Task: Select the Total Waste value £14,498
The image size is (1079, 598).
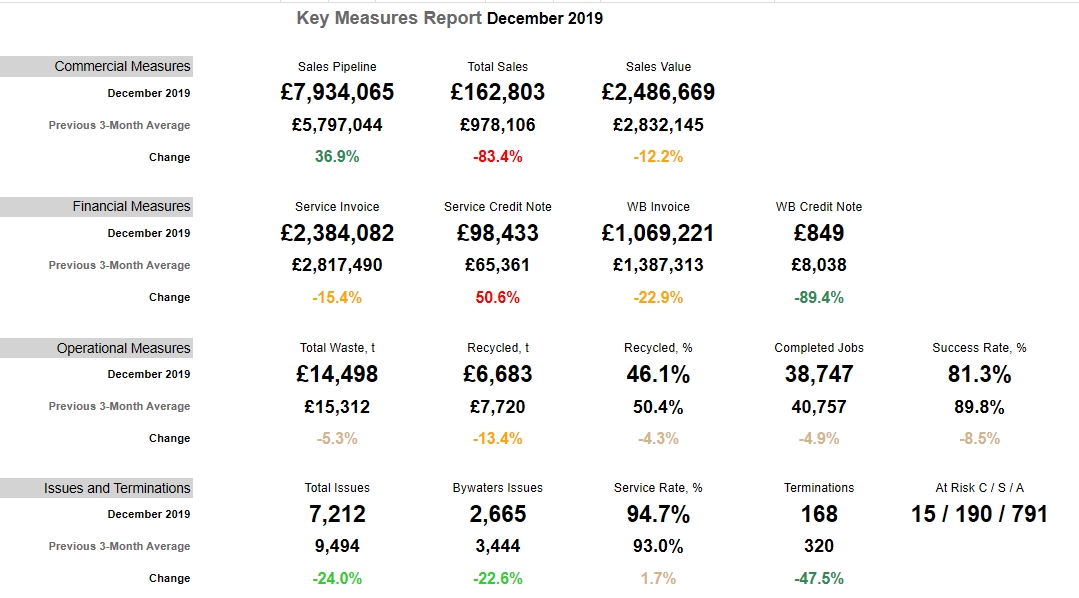Action: [x=337, y=374]
